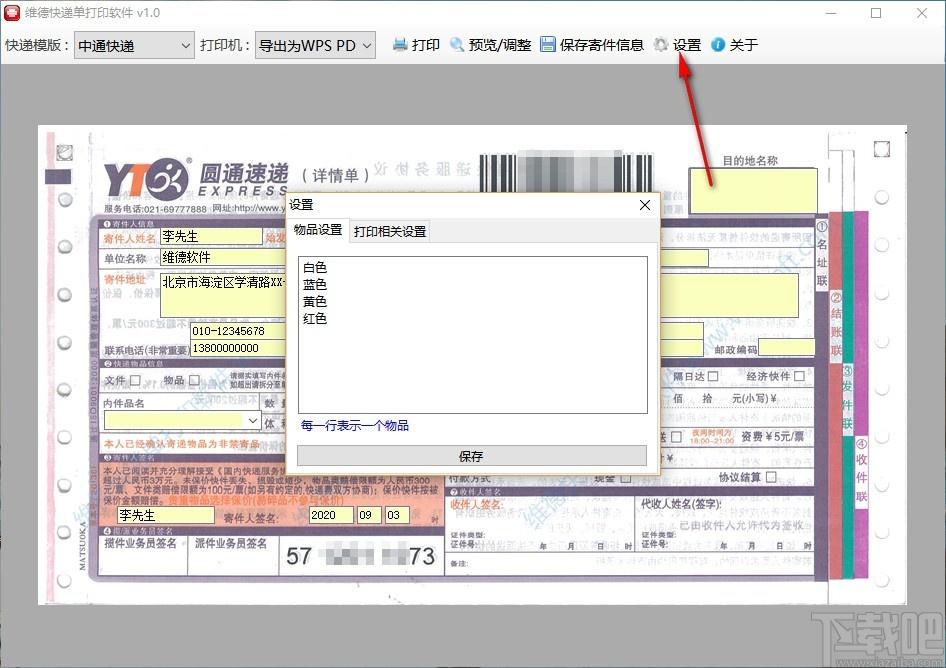The width and height of the screenshot is (946, 668).
Task: Click the magnifier icon for 预览/调整
Action: point(457,45)
